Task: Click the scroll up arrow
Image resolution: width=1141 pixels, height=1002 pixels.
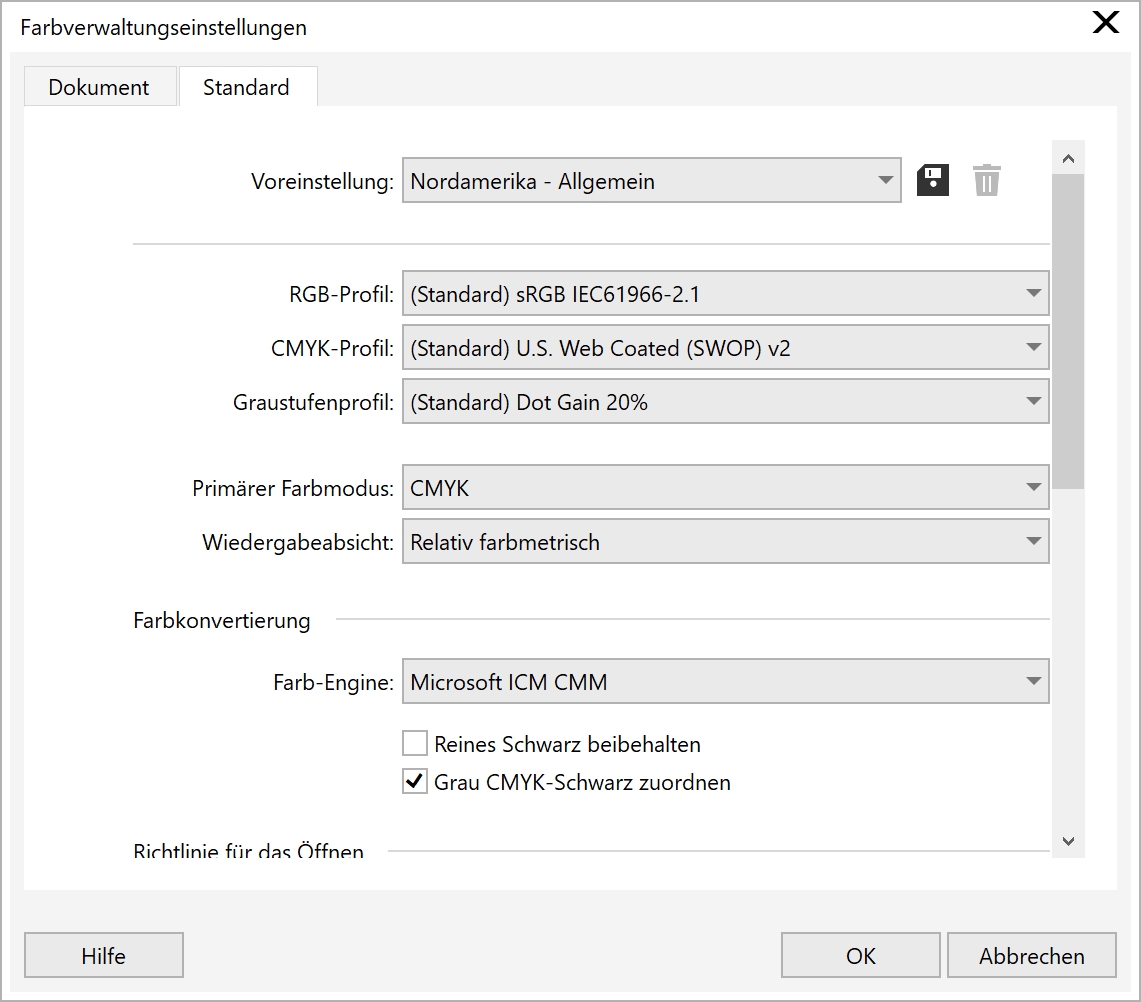Action: [x=1068, y=158]
